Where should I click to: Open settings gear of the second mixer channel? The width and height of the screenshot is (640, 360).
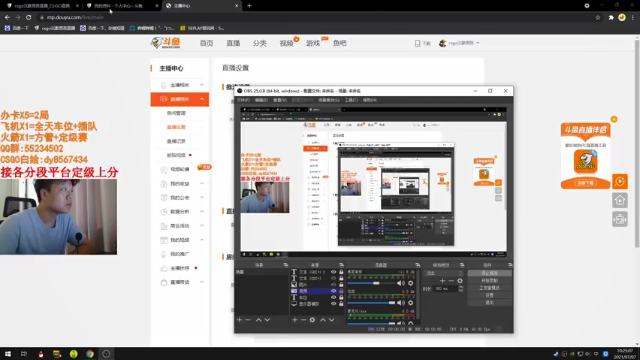411,302
